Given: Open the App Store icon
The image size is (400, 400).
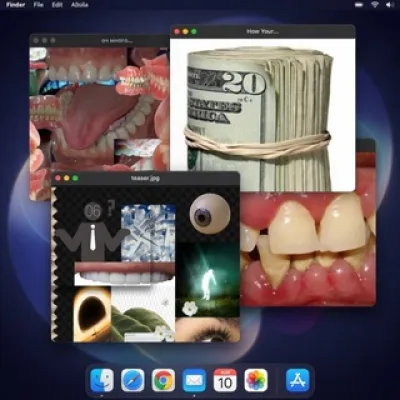Looking at the screenshot, I should 298,380.
